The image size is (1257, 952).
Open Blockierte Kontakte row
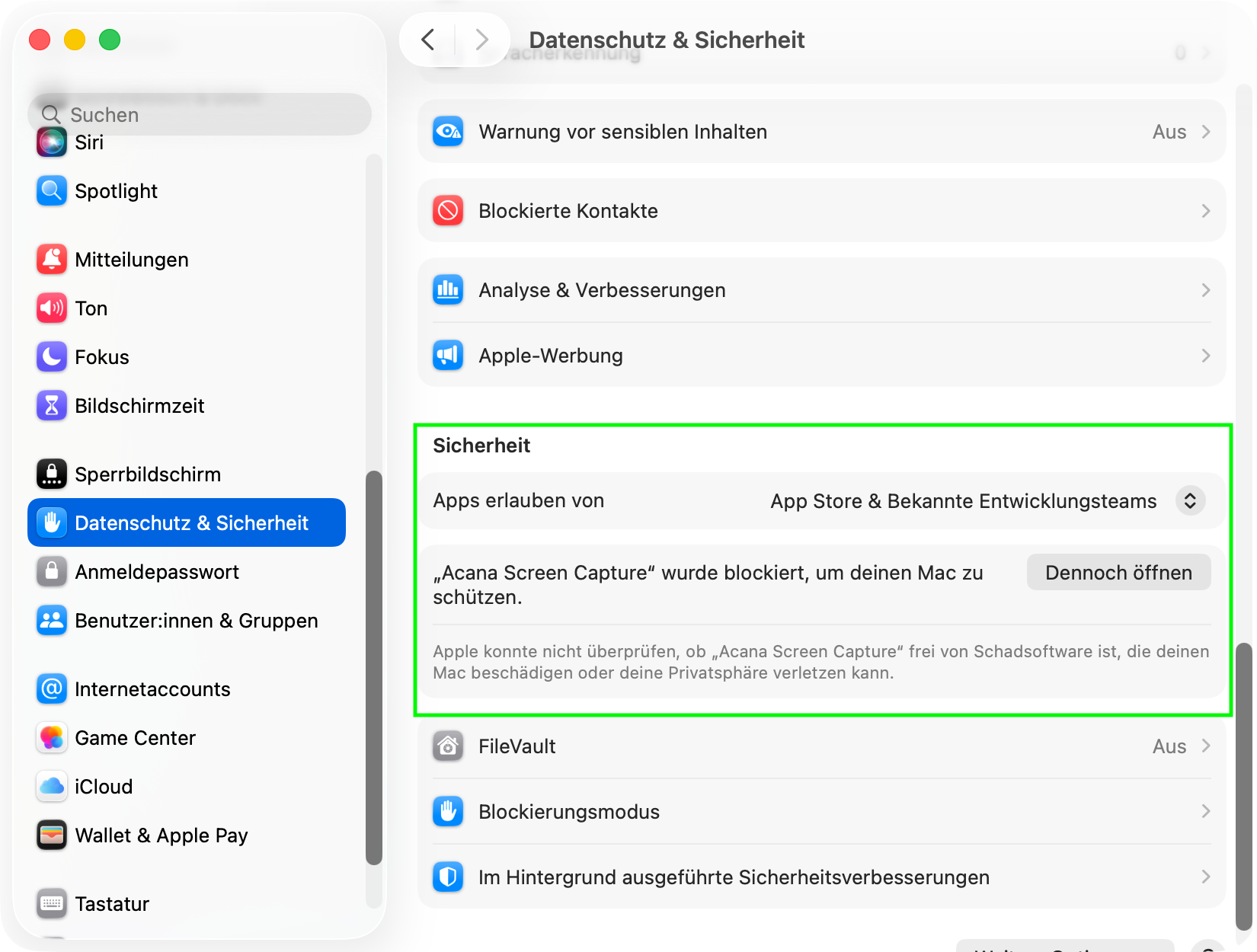[821, 211]
